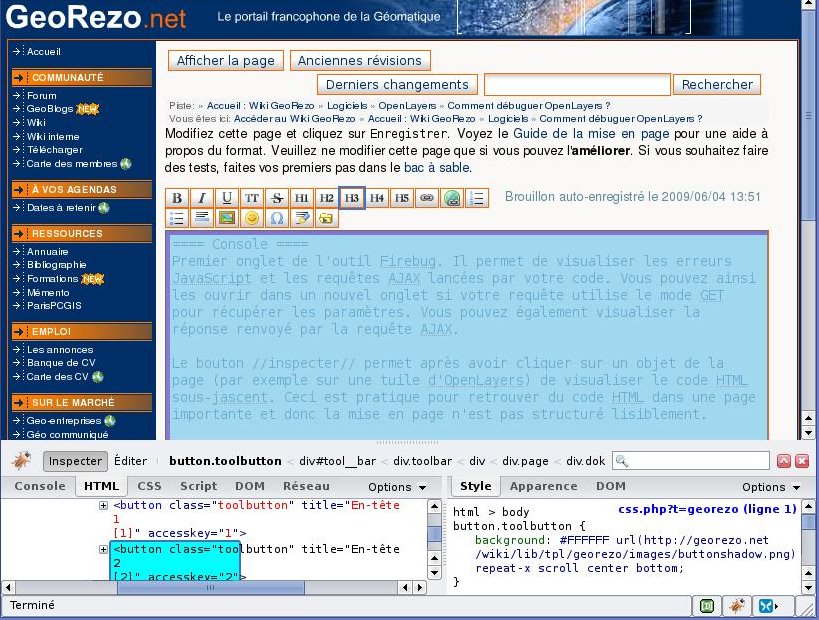Screen dimensions: 819x620
Task: Open the special characters Omega button
Action: click(x=277, y=217)
